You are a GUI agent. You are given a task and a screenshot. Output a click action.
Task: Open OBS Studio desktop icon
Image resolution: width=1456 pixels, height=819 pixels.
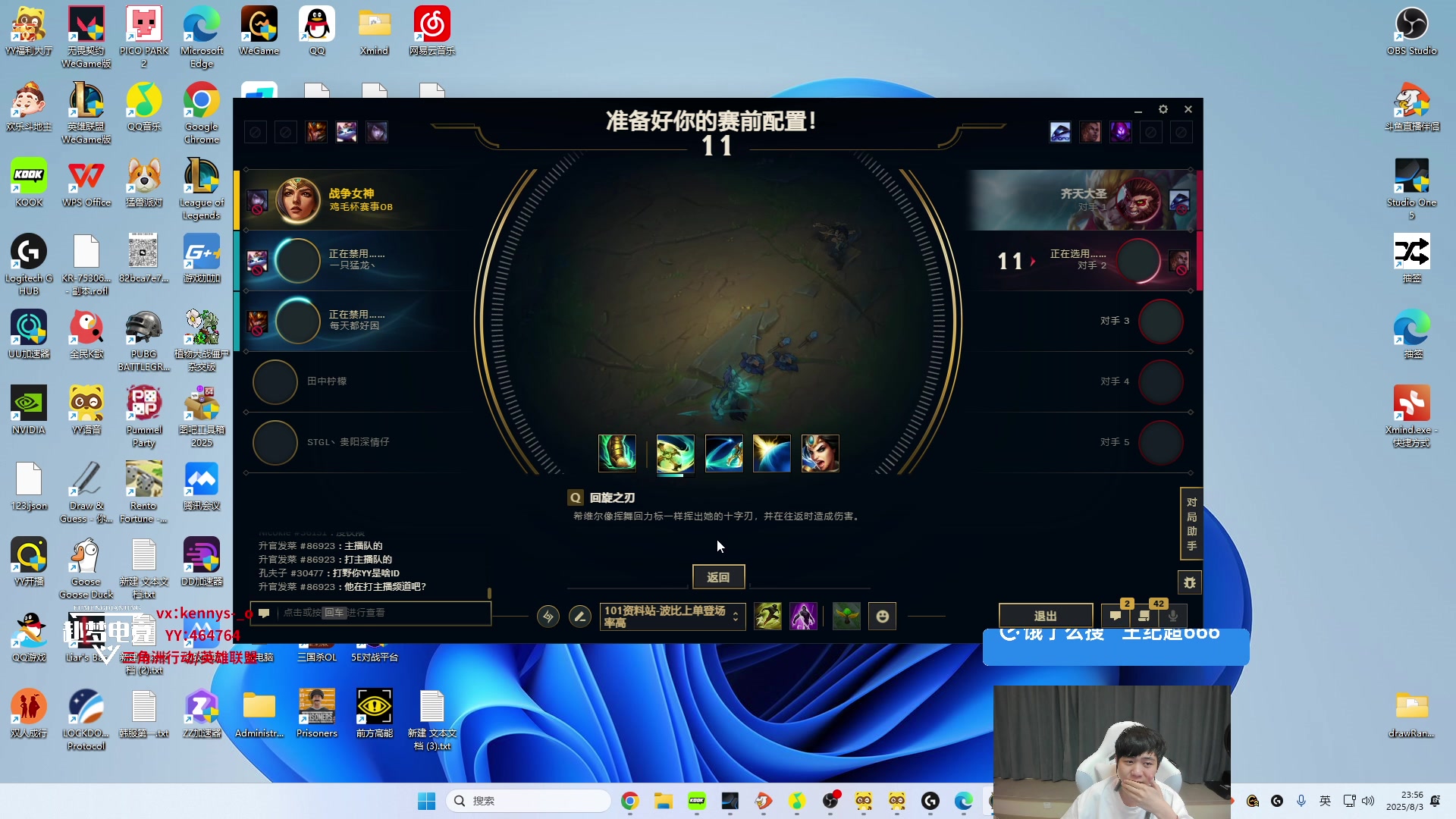click(1411, 31)
